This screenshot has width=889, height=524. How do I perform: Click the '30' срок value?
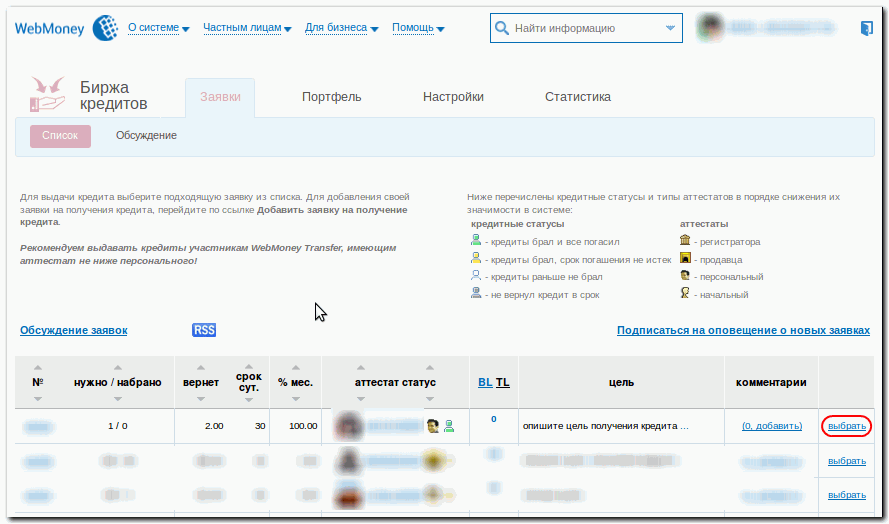[x=260, y=426]
